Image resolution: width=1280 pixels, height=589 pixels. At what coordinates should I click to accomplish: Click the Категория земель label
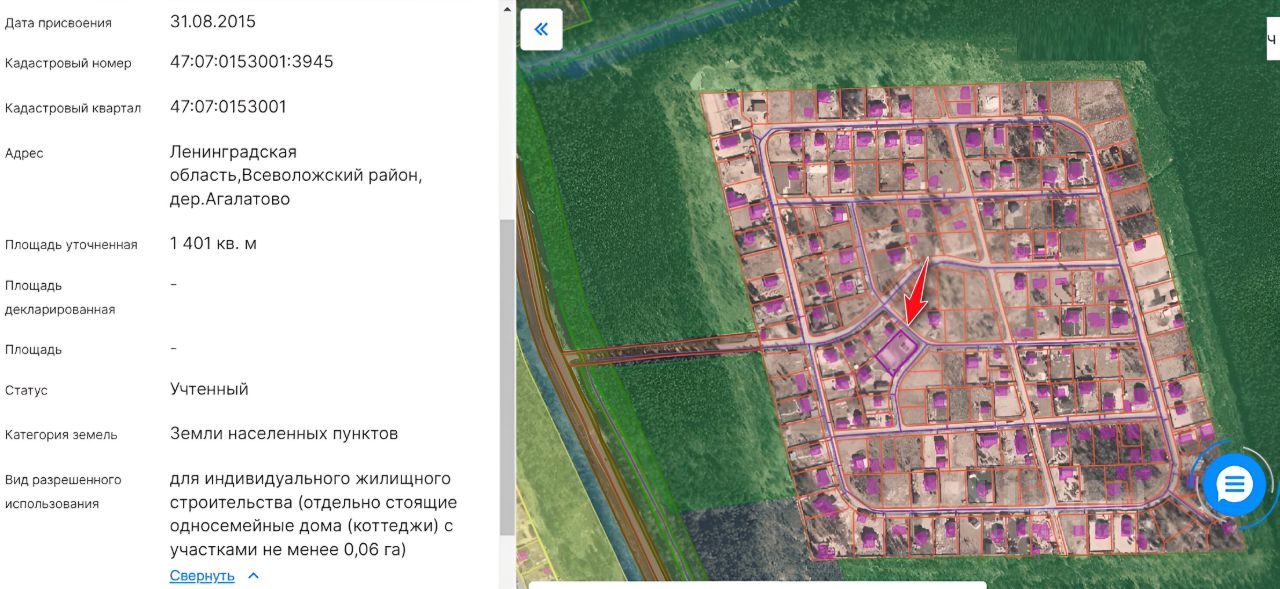(61, 435)
